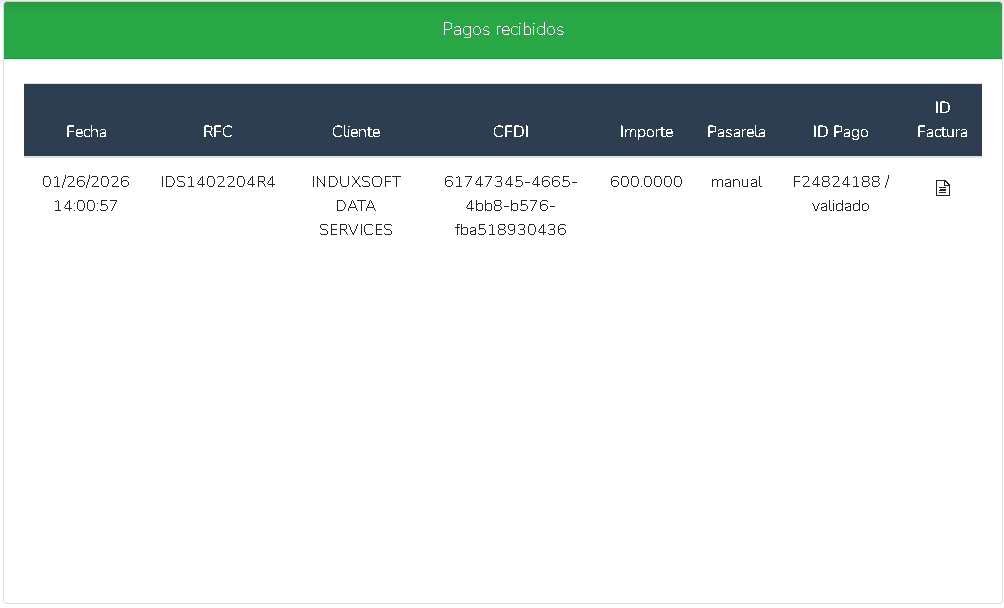This screenshot has width=1004, height=608.
Task: Select the CFDI UUID starting with 61747345
Action: click(510, 206)
